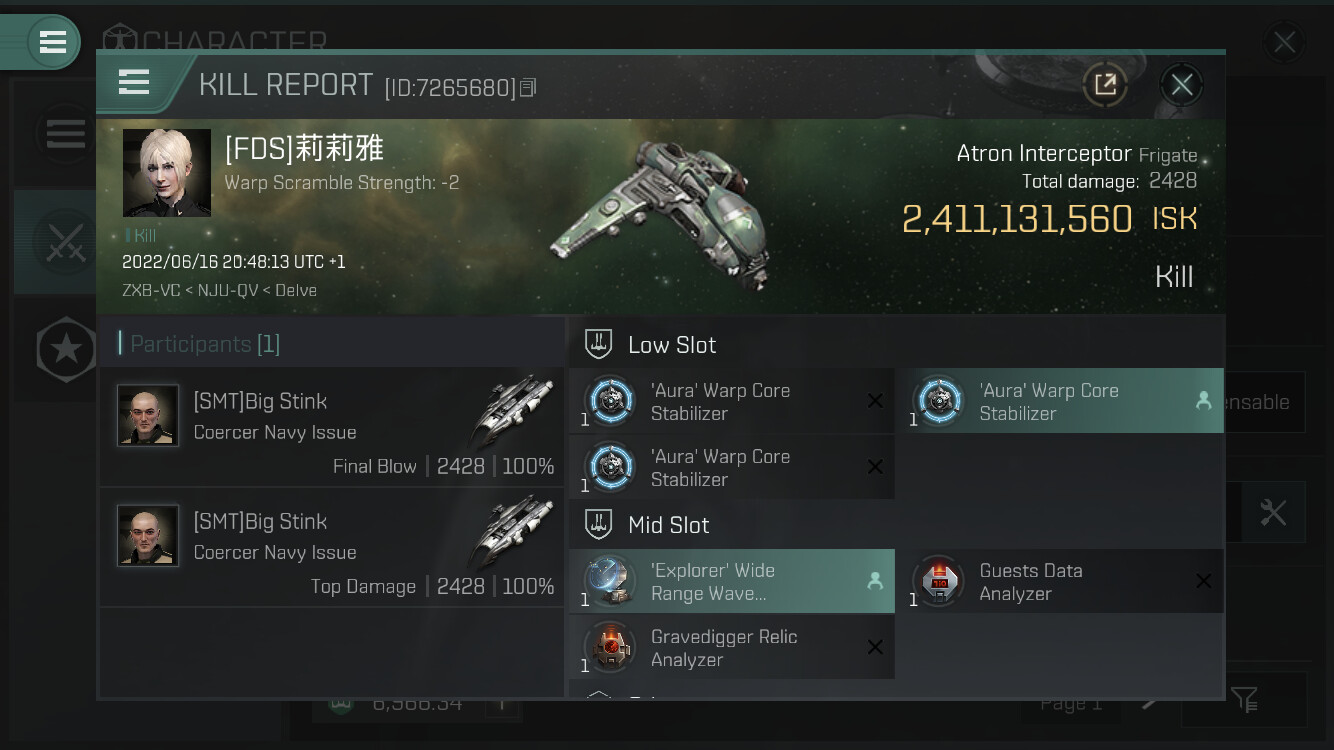
Task: Select Gravedigger Relic Analyzer module
Action: coord(732,647)
